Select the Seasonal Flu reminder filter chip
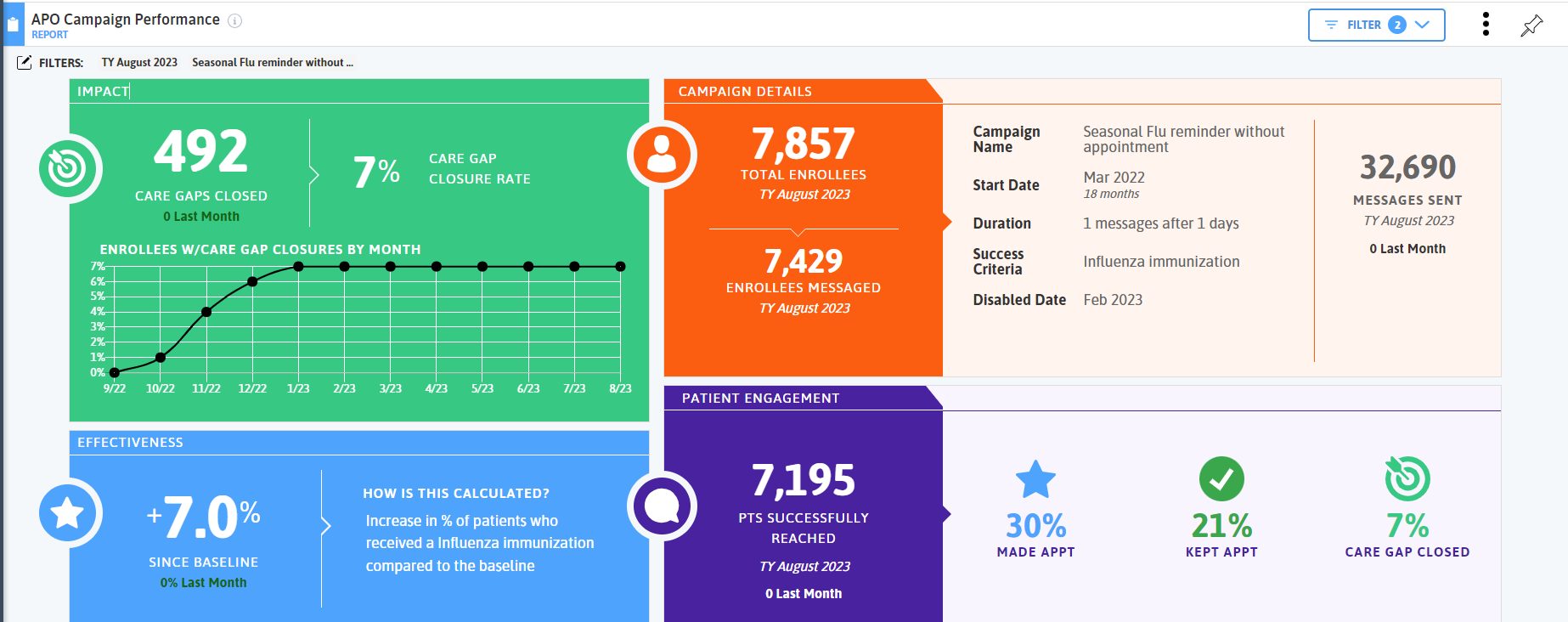Screen dimensions: 1568x622 tap(273, 62)
